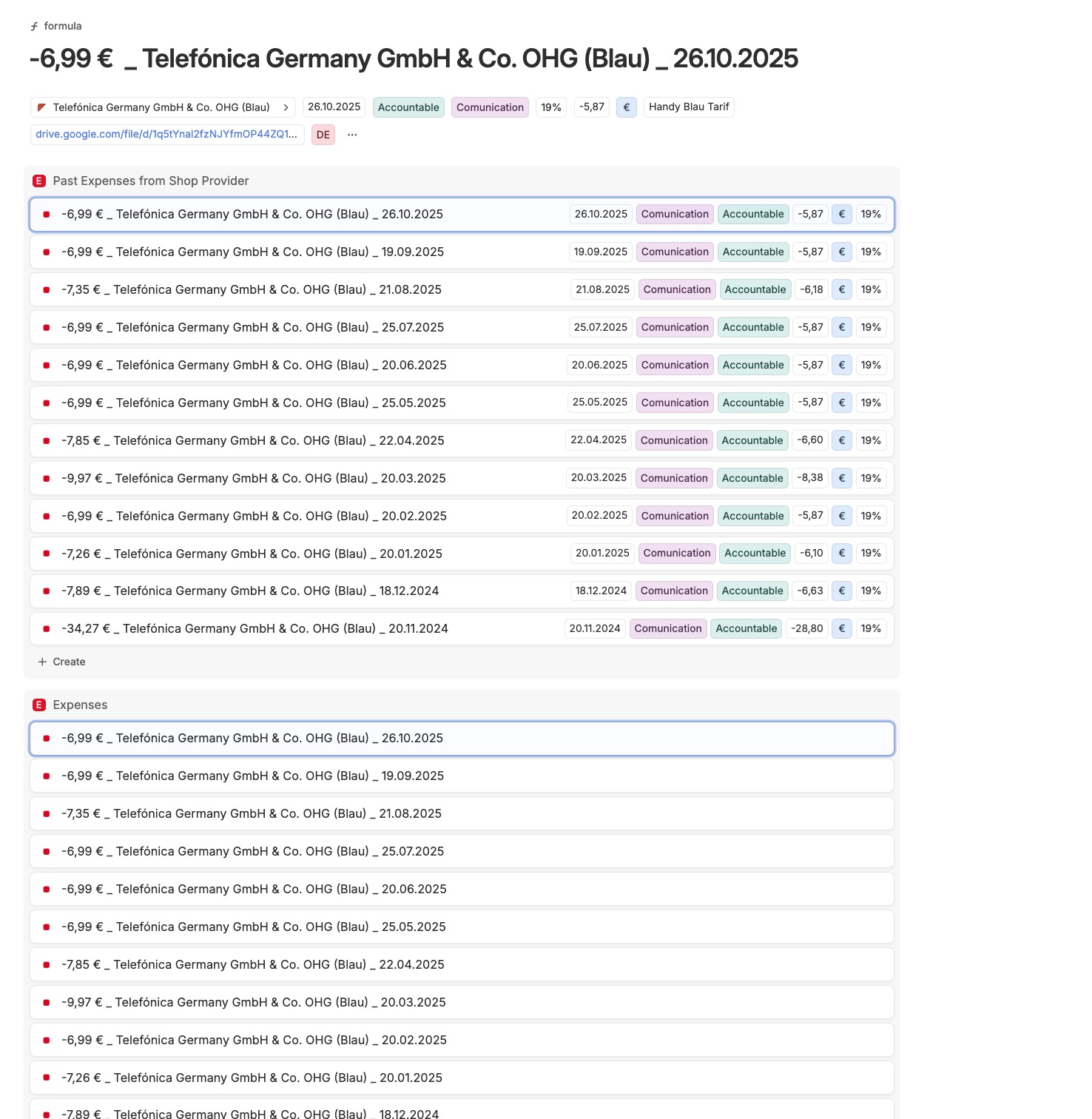Click the -6,18 net amount chip
The width and height of the screenshot is (1092, 1119).
click(812, 290)
